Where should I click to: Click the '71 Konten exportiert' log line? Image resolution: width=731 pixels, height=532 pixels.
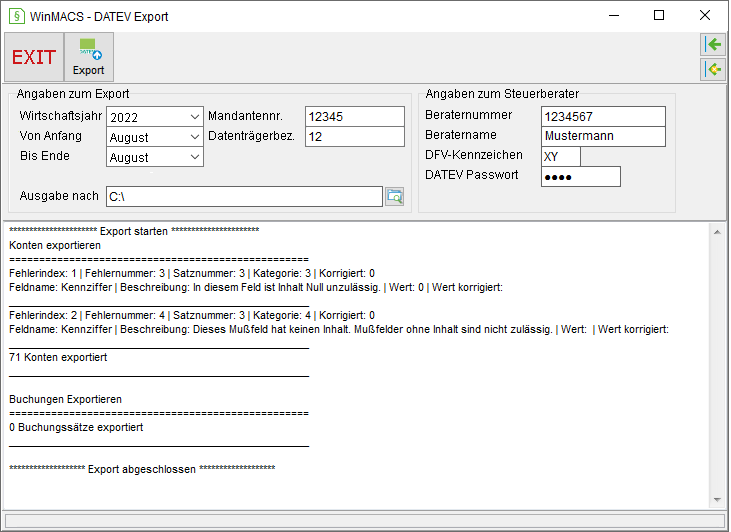point(58,357)
